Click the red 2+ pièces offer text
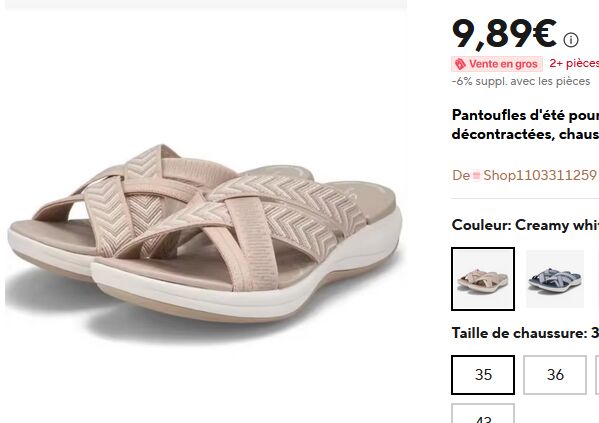Image resolution: width=599 pixels, height=423 pixels. [x=574, y=63]
